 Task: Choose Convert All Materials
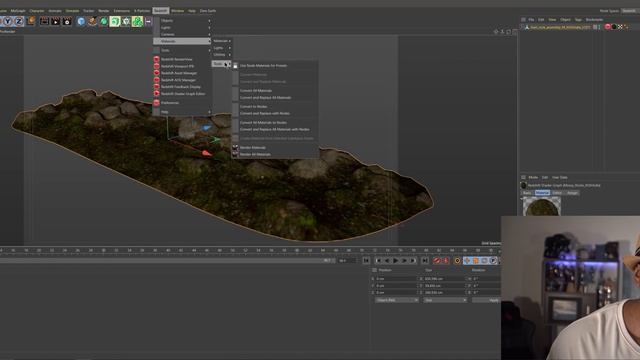276,91
